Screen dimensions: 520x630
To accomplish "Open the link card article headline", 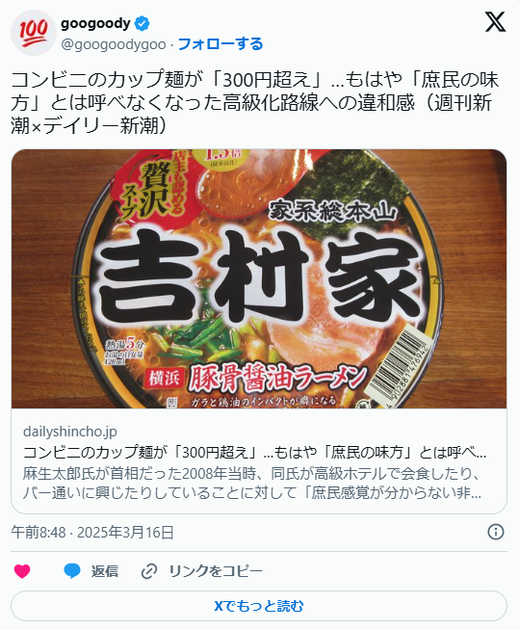I will 254,452.
